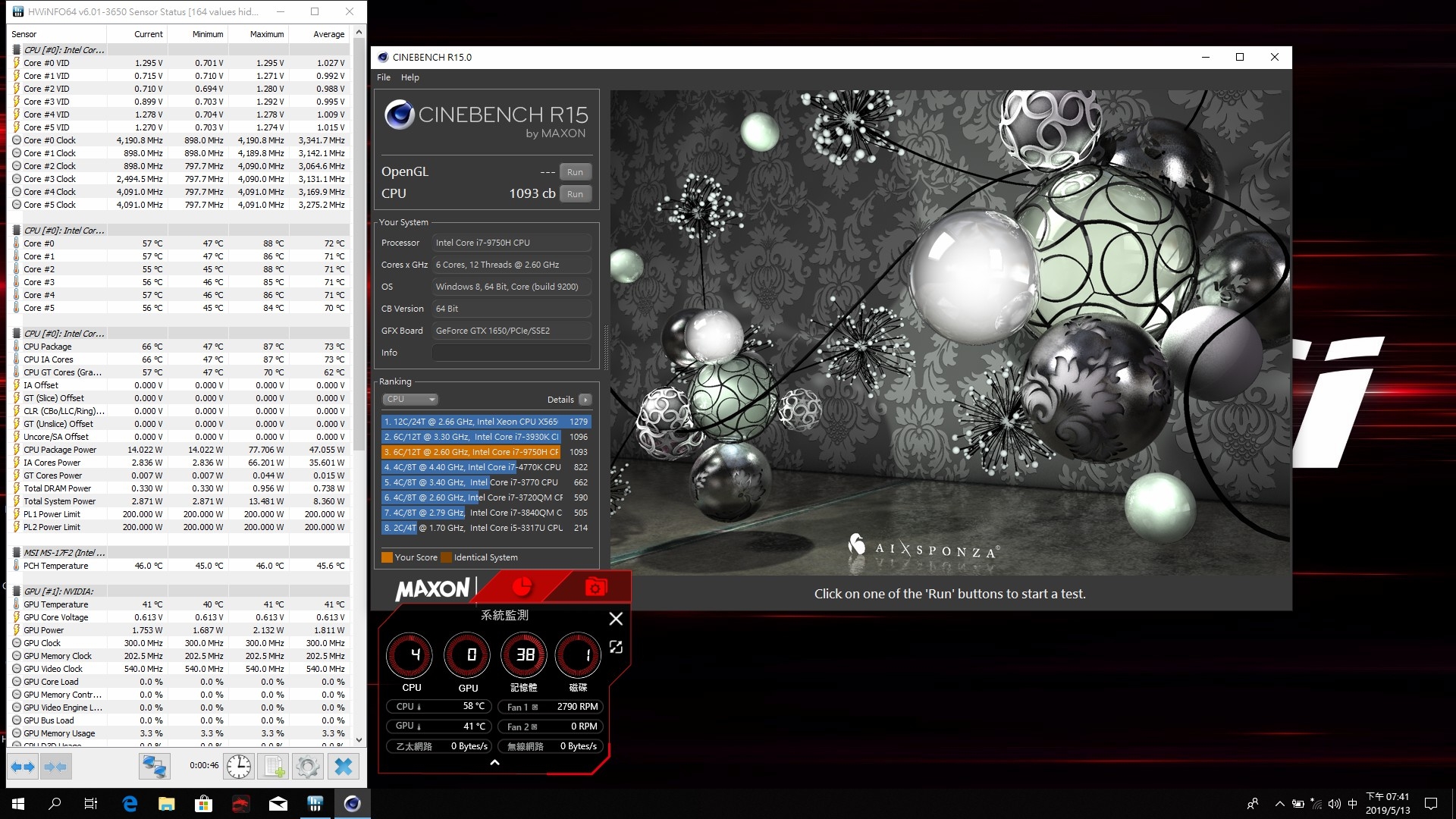Click HWiNFO scrollbar up arrow

pyautogui.click(x=359, y=33)
